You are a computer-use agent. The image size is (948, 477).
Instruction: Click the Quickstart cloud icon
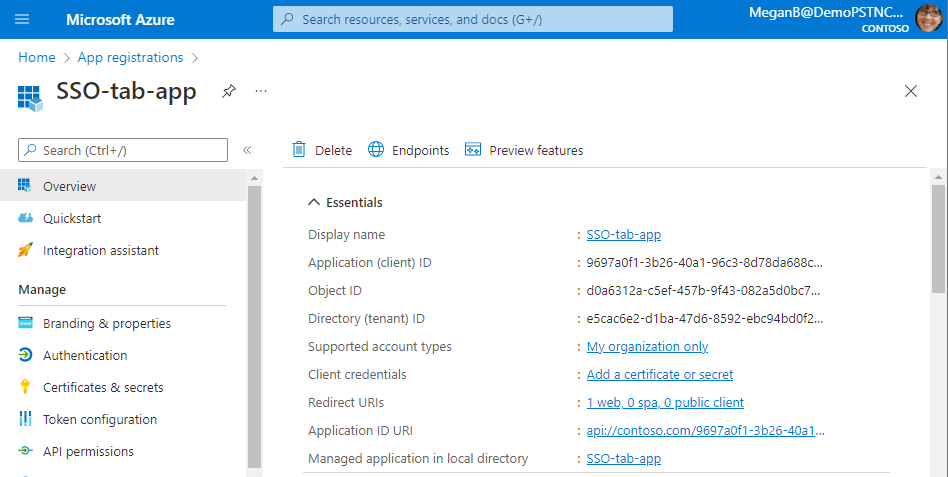[25, 218]
